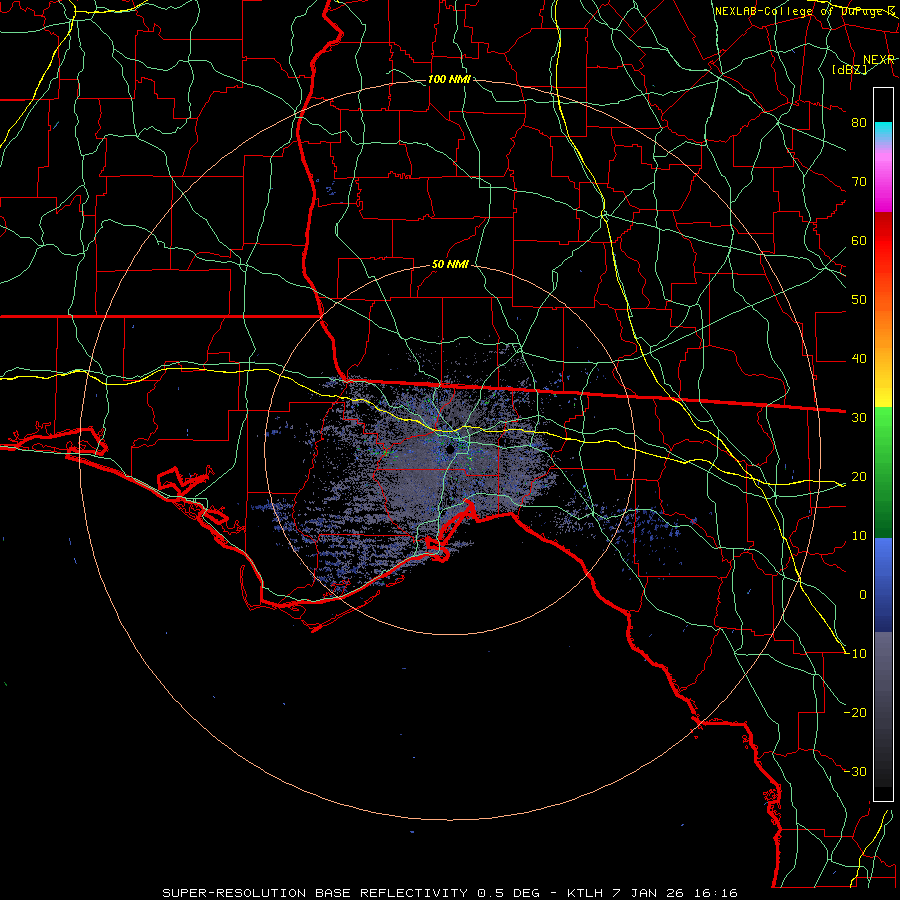
Task: Click the 0 value on the dBZ scale
Action: click(863, 595)
